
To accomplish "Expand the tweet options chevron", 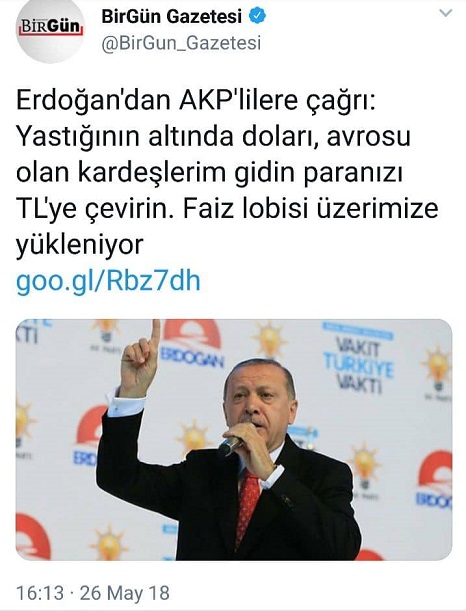I will pyautogui.click(x=445, y=13).
